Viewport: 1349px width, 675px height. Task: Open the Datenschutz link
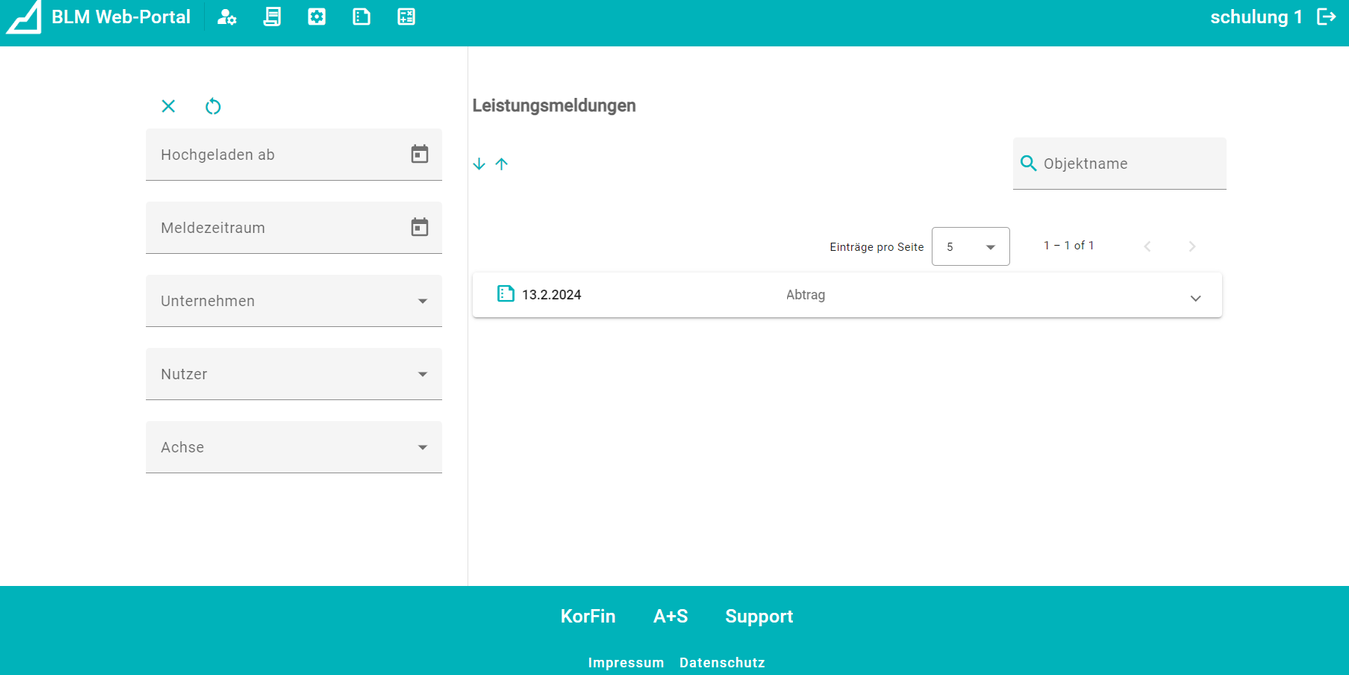pos(722,663)
